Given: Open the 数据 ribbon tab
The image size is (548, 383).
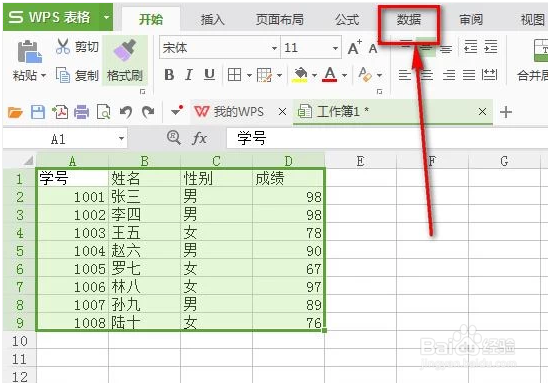Looking at the screenshot, I should [x=409, y=19].
